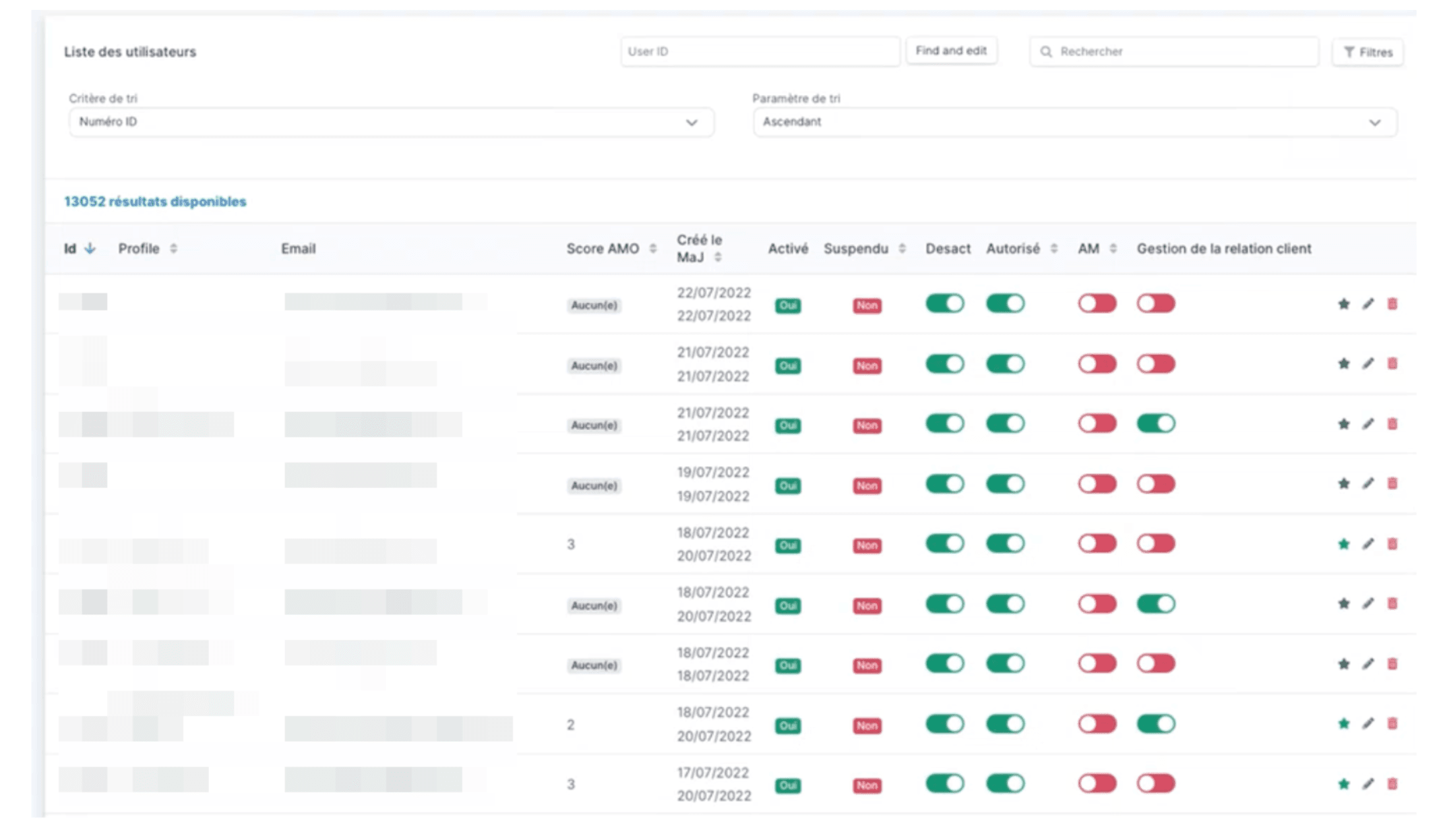This screenshot has height=840, width=1439.
Task: Toggle Desact switch on the 22/07/2022 row
Action: click(x=944, y=303)
